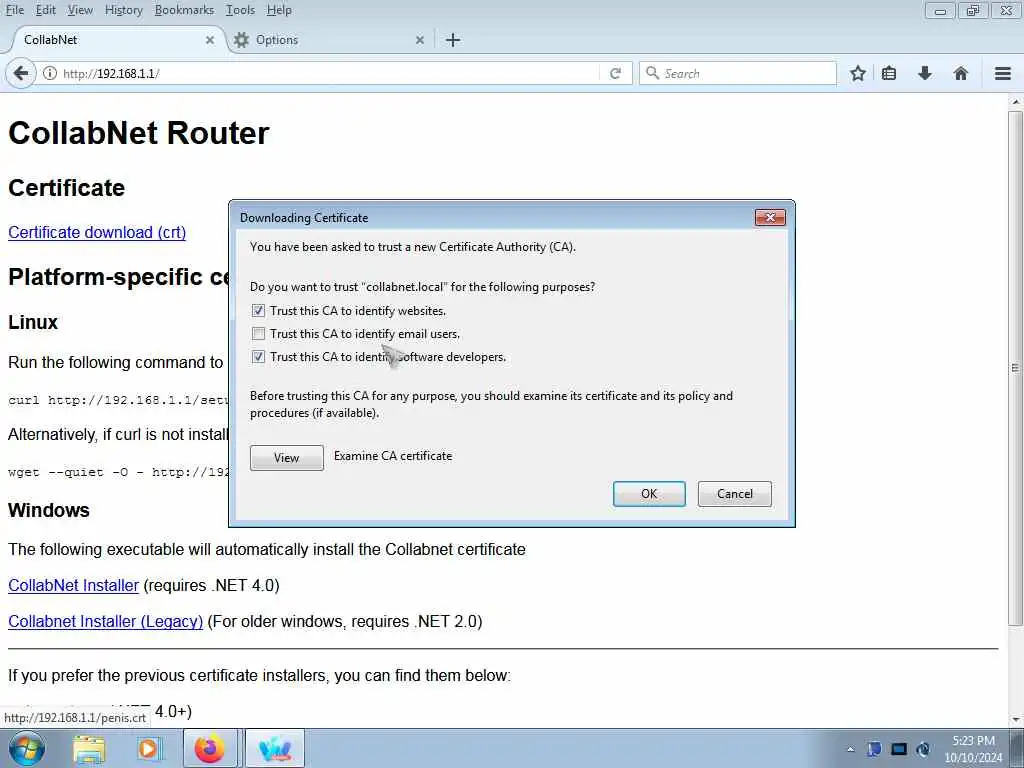
Task: Open a new tab with plus icon
Action: pyautogui.click(x=453, y=40)
